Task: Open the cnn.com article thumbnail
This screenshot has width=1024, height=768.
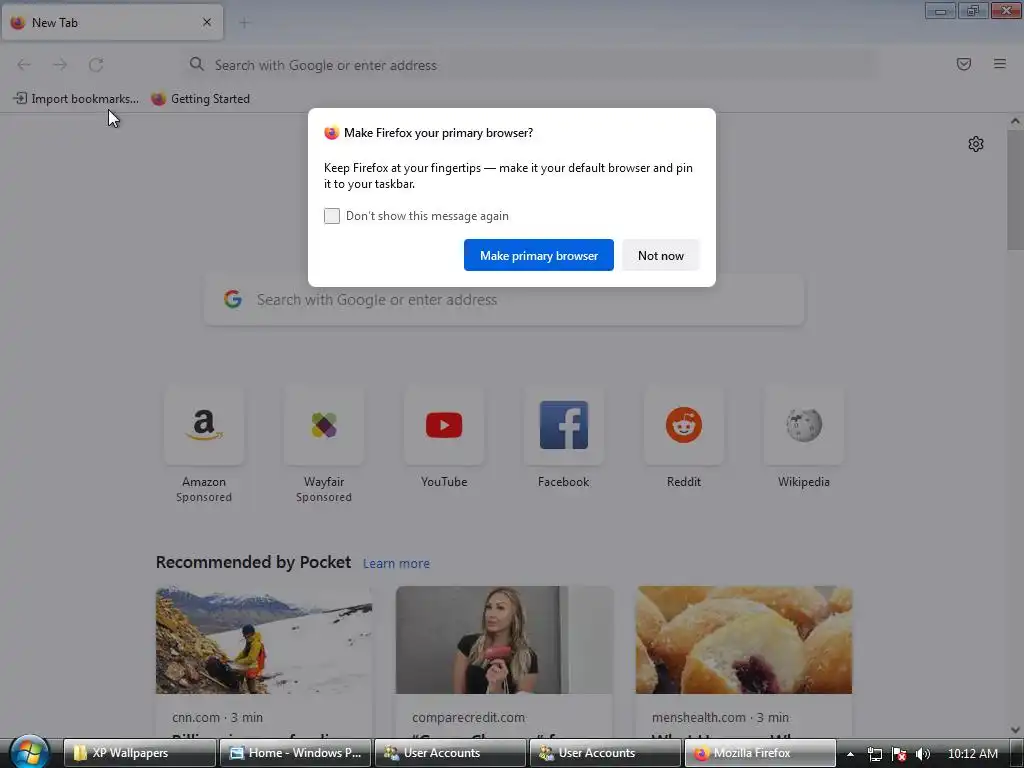Action: [x=264, y=640]
